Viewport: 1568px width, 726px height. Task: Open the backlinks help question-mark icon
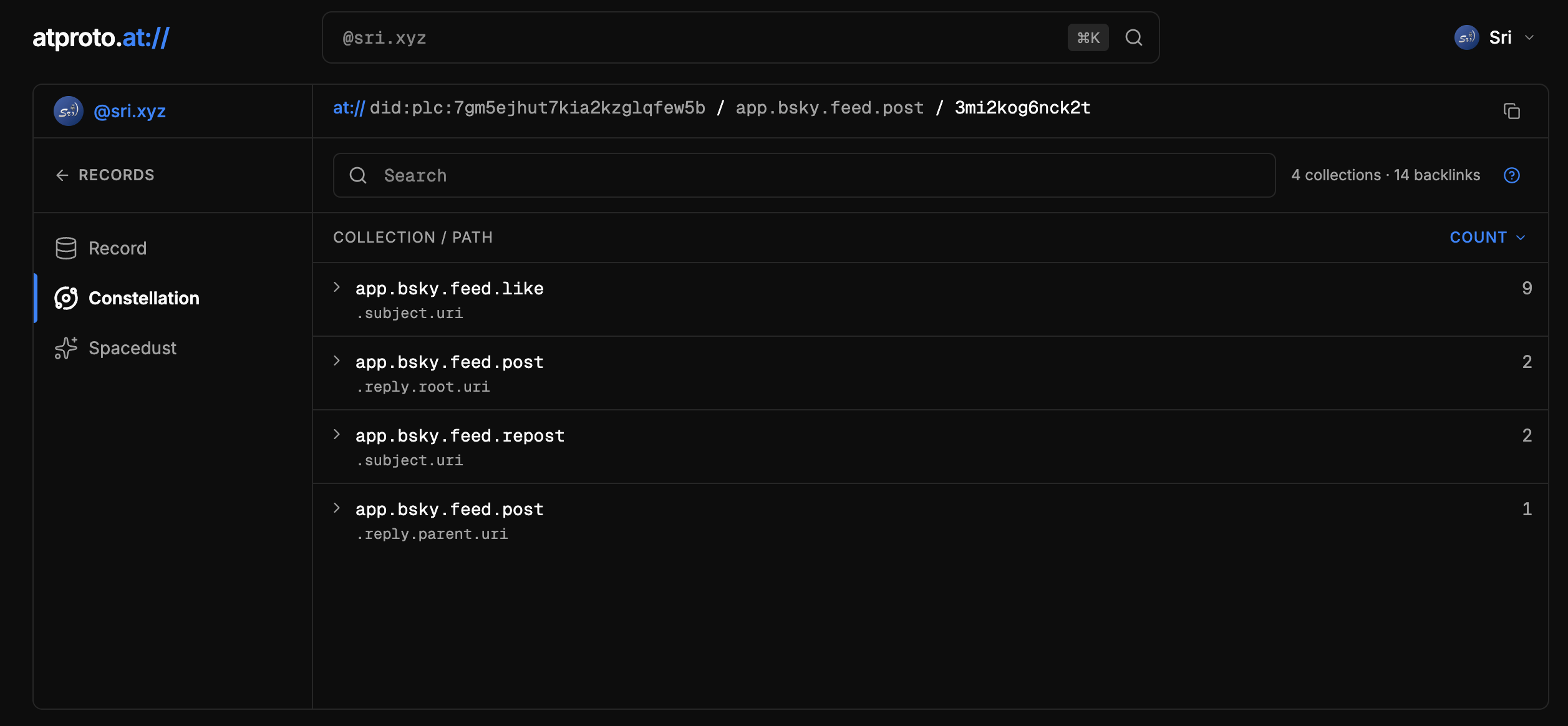click(x=1511, y=175)
